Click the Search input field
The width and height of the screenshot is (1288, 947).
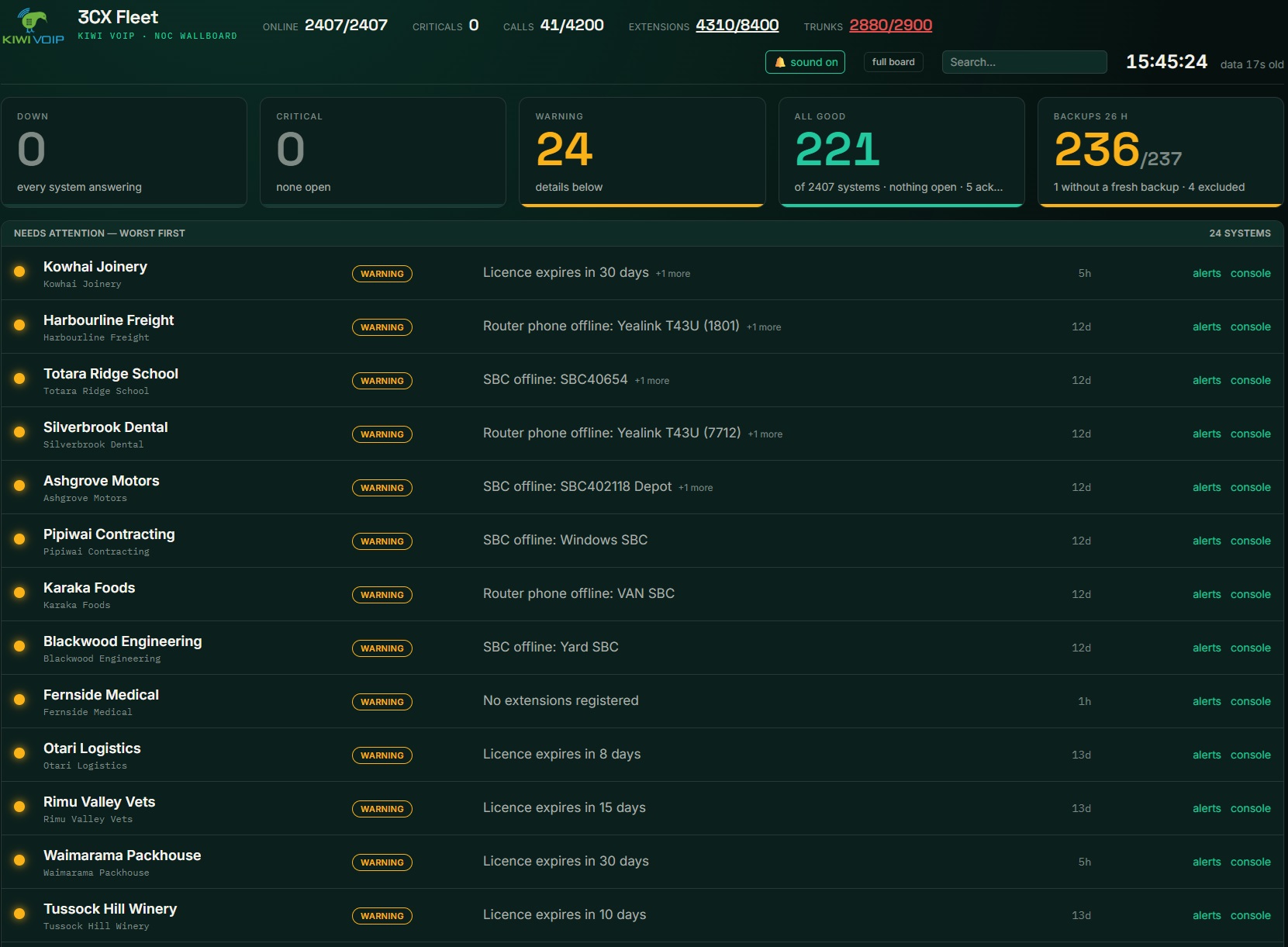[1024, 62]
